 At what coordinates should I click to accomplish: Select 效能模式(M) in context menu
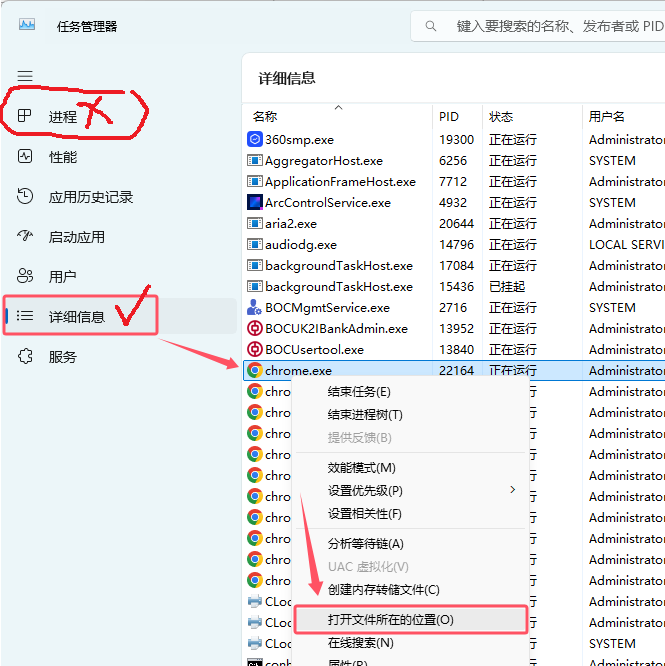click(x=362, y=468)
